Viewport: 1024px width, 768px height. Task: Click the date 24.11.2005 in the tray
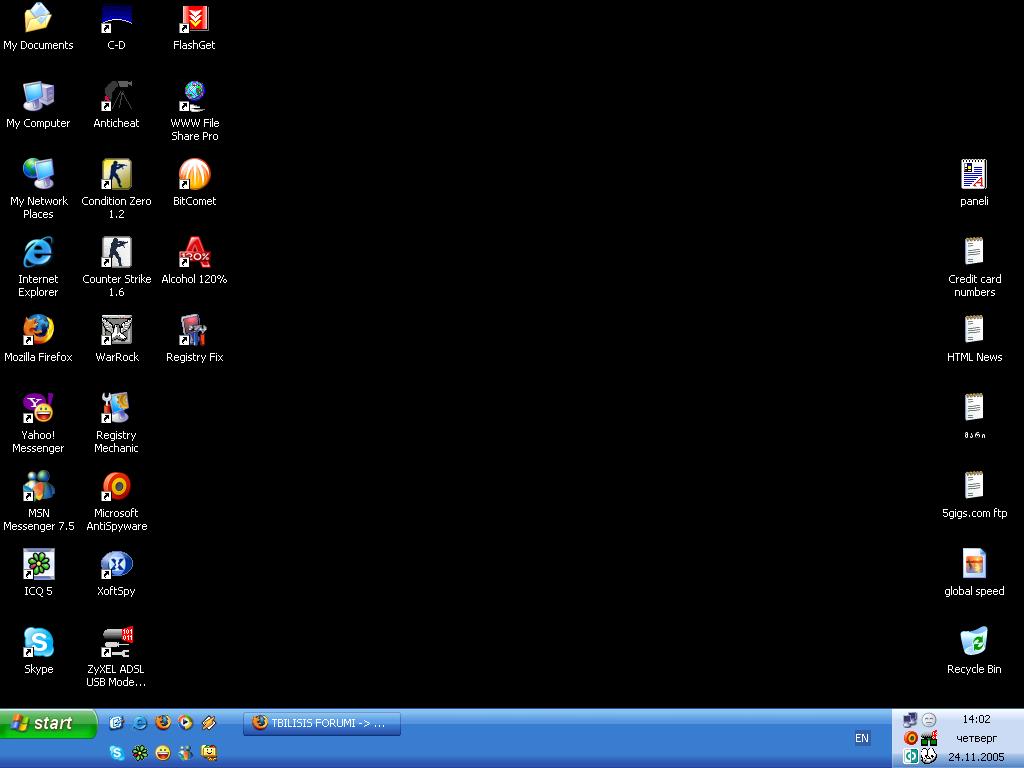pos(976,757)
